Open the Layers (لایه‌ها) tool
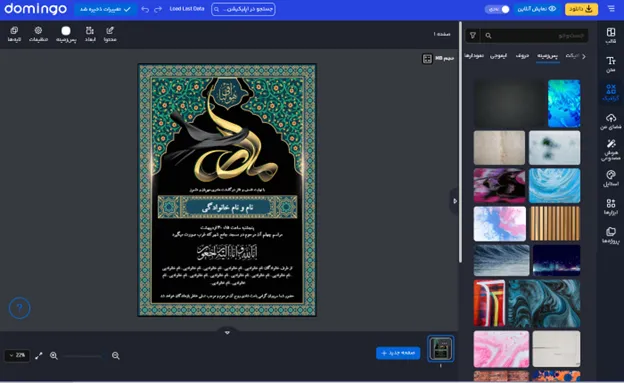The image size is (624, 383). point(14,34)
